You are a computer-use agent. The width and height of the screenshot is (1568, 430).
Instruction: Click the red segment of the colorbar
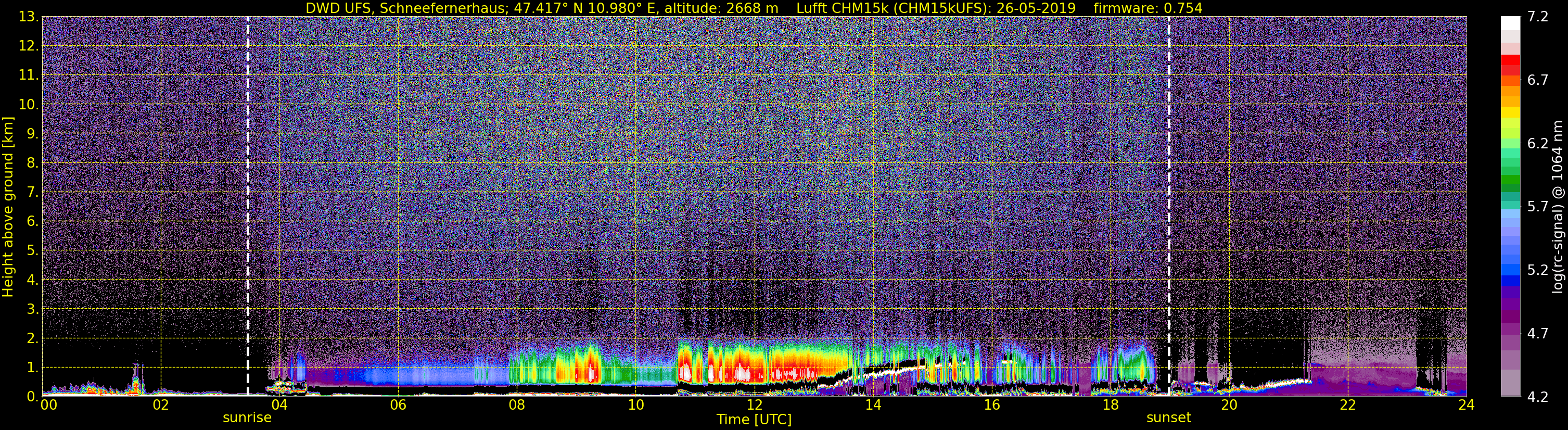click(x=1510, y=60)
